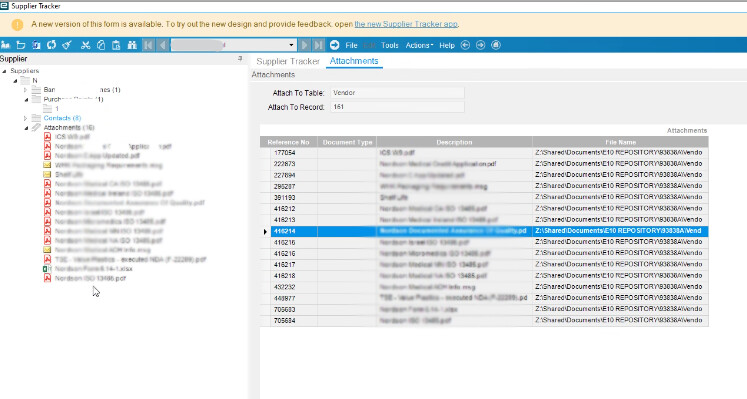Open the Actions dropdown menu
The height and width of the screenshot is (399, 747).
coord(419,45)
